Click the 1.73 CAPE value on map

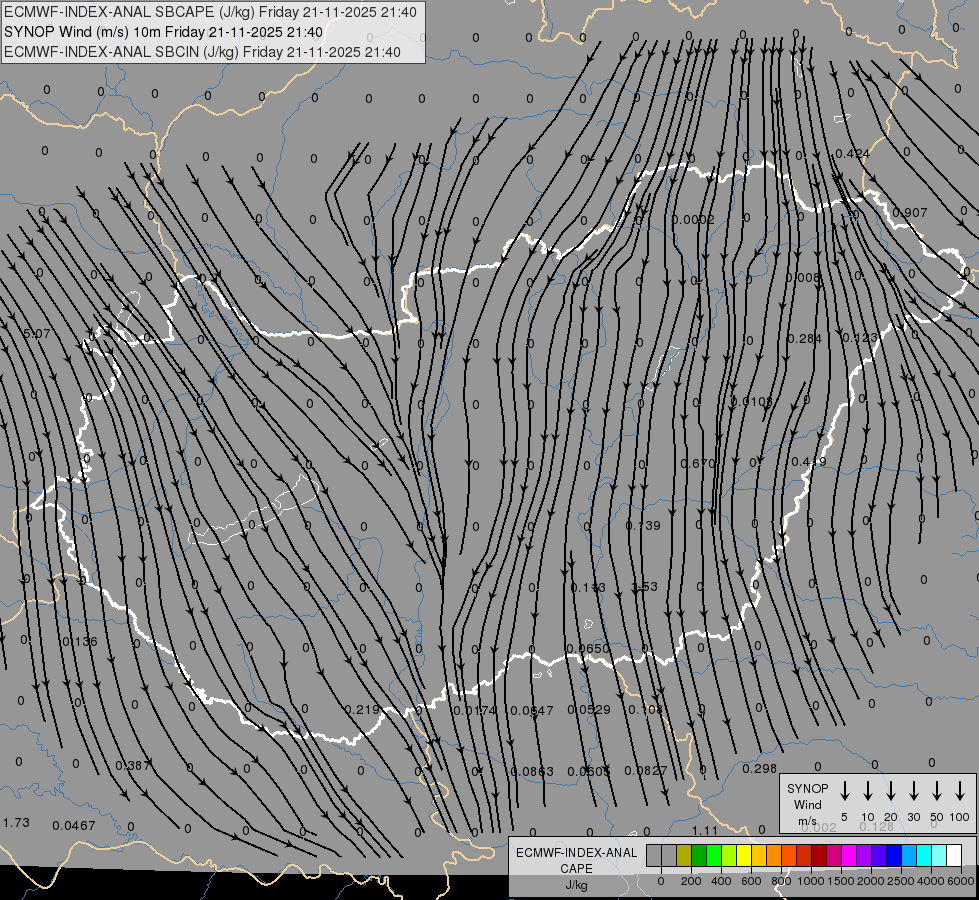point(16,823)
